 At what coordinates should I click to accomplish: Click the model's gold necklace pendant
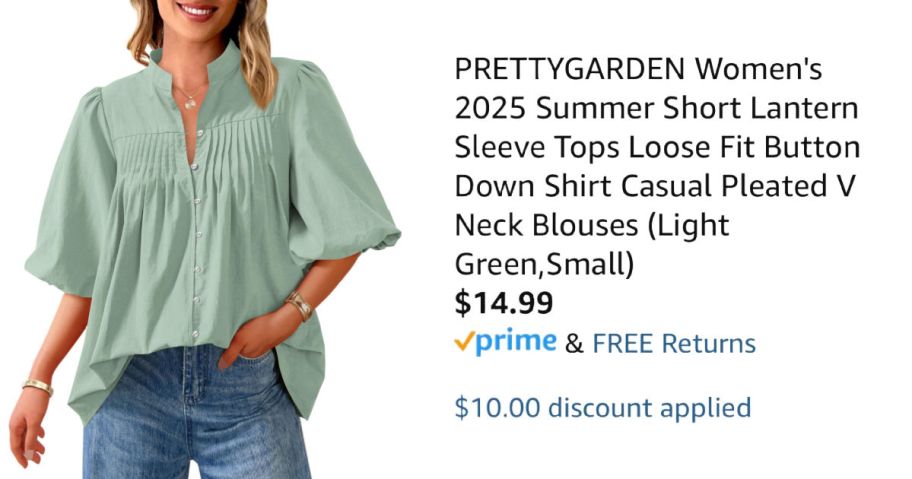click(190, 104)
